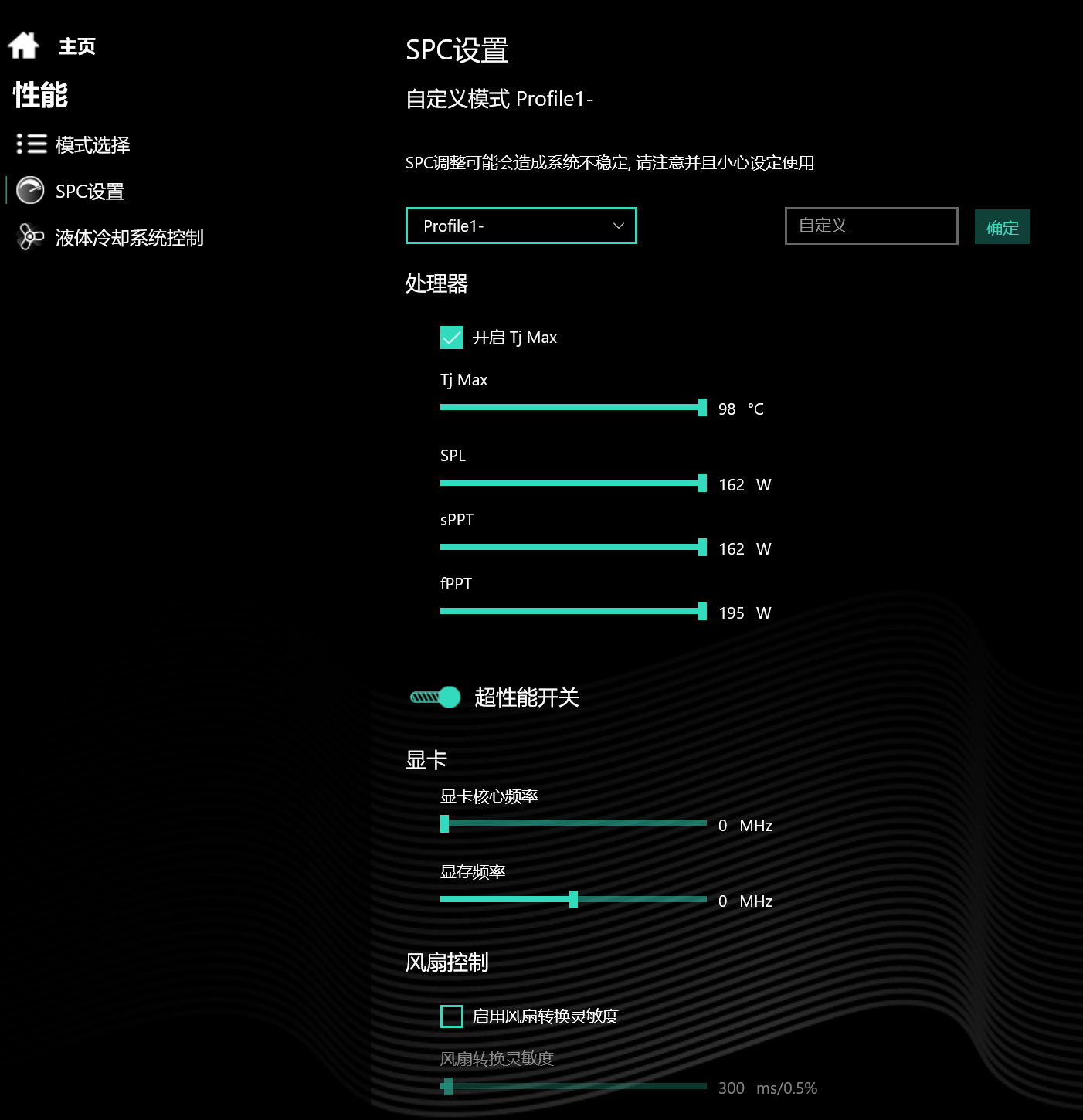Click the Tj Max slider track

click(x=573, y=407)
